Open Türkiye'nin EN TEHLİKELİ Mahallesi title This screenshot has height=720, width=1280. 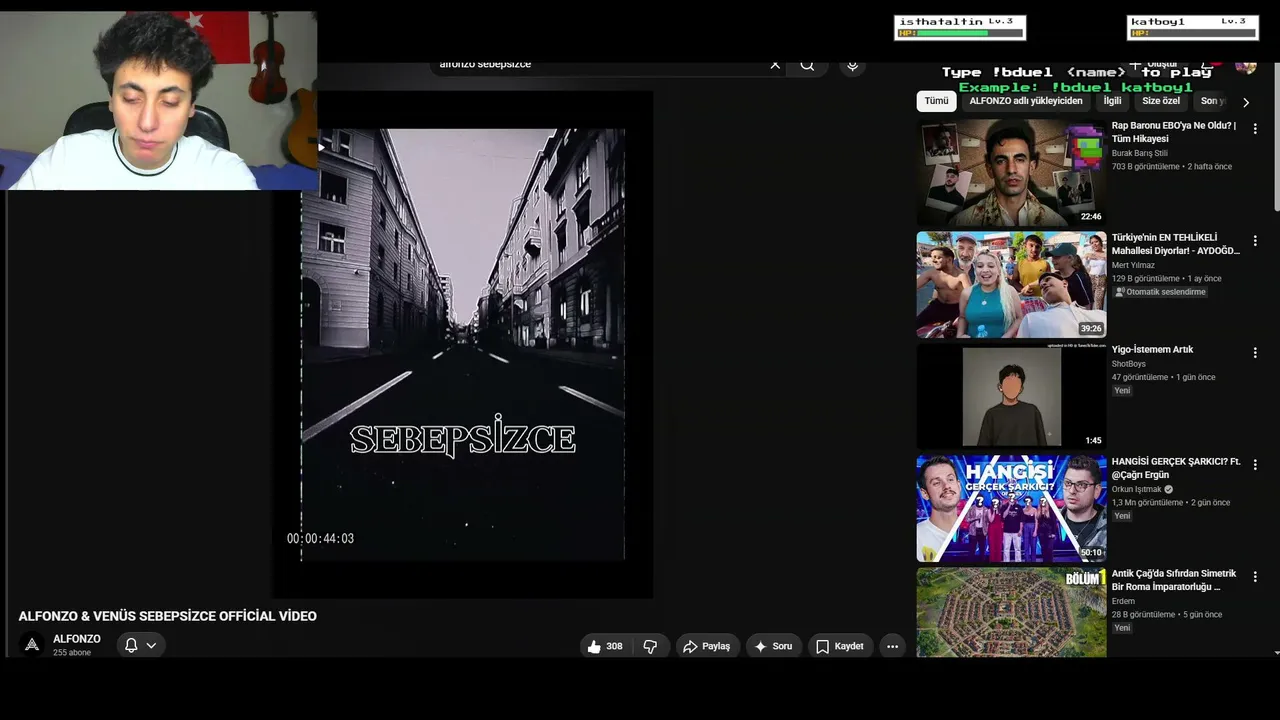[1176, 244]
